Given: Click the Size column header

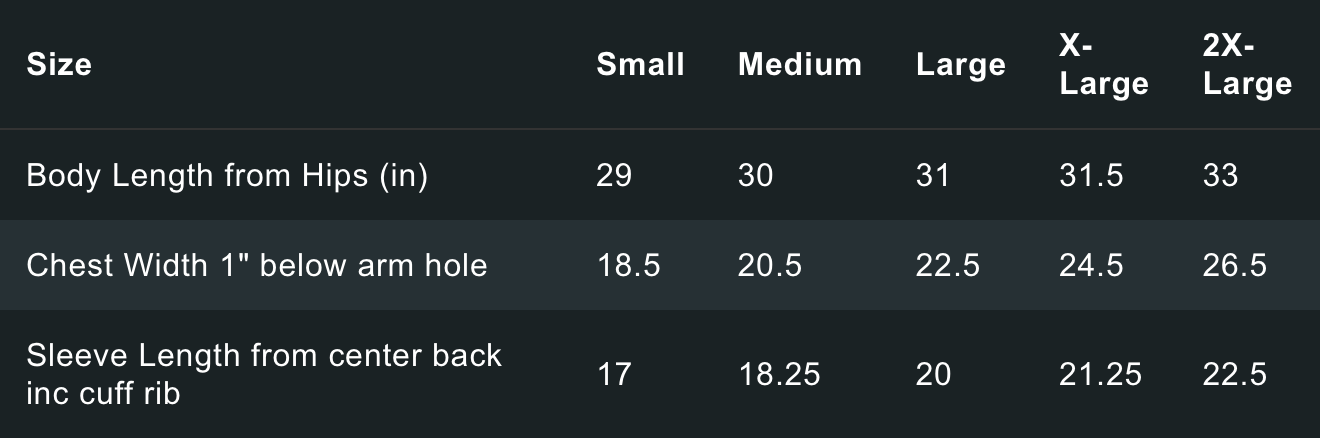Looking at the screenshot, I should (x=59, y=65).
